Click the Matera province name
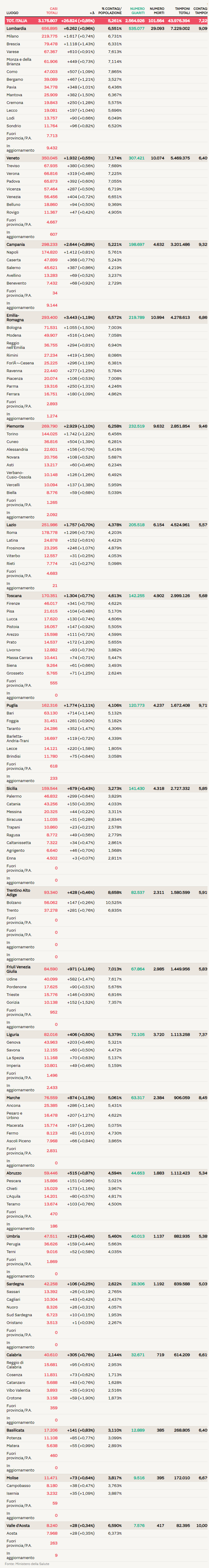Image resolution: width=209 pixels, height=1568 pixels. 13,1446
